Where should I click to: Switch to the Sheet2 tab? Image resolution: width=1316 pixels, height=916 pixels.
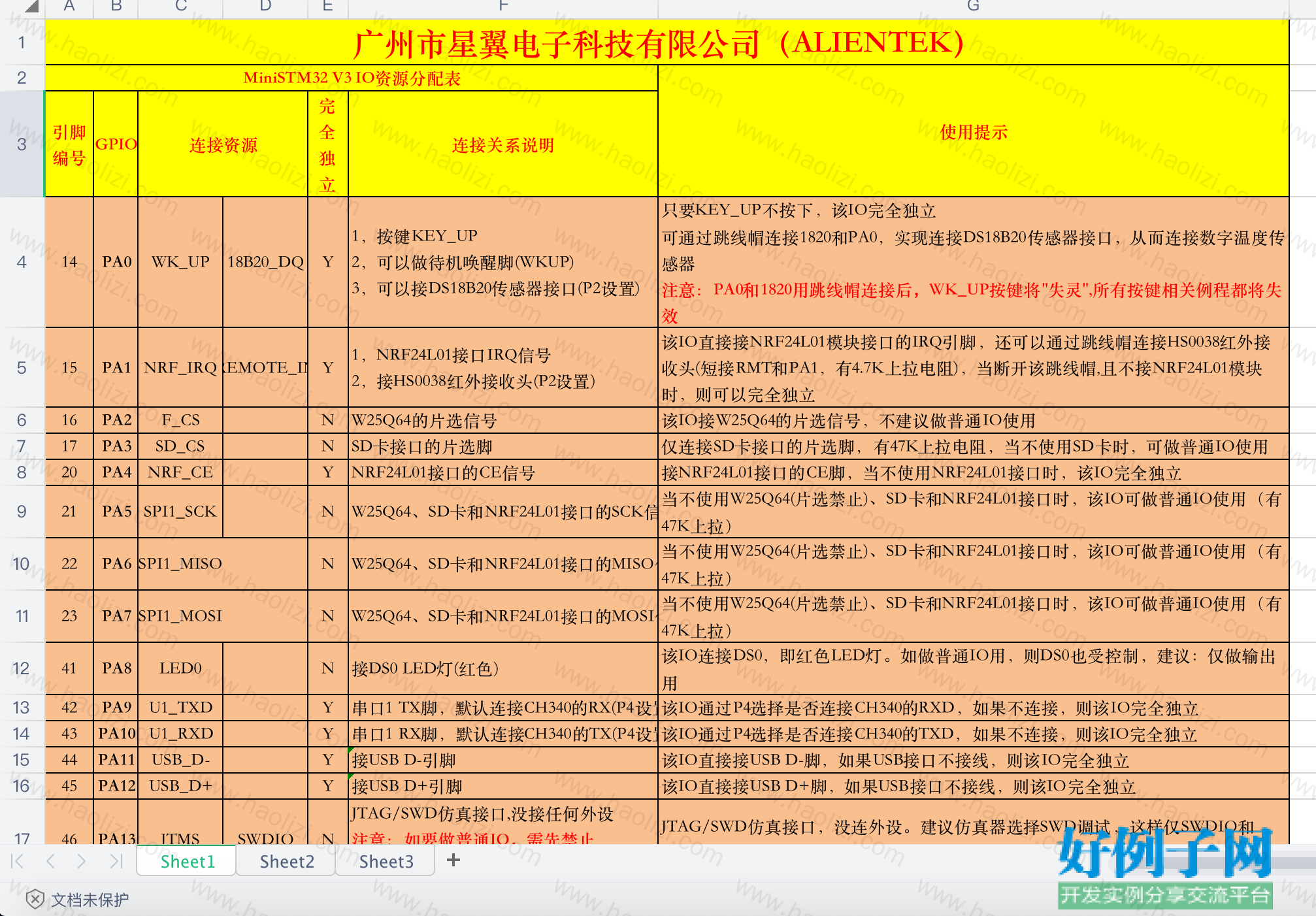tap(287, 861)
